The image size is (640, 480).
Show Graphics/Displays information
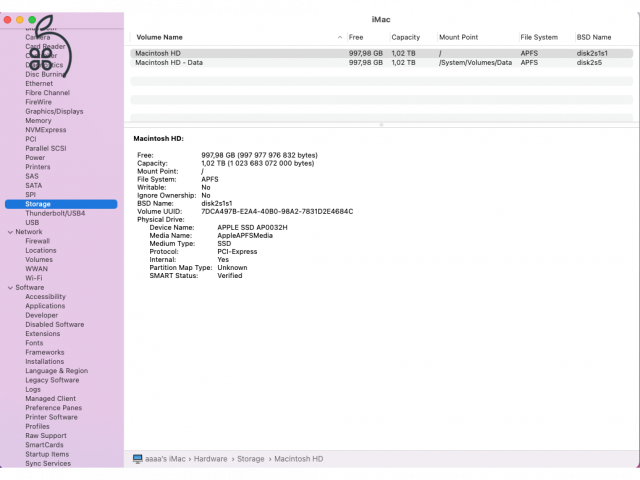tap(54, 111)
